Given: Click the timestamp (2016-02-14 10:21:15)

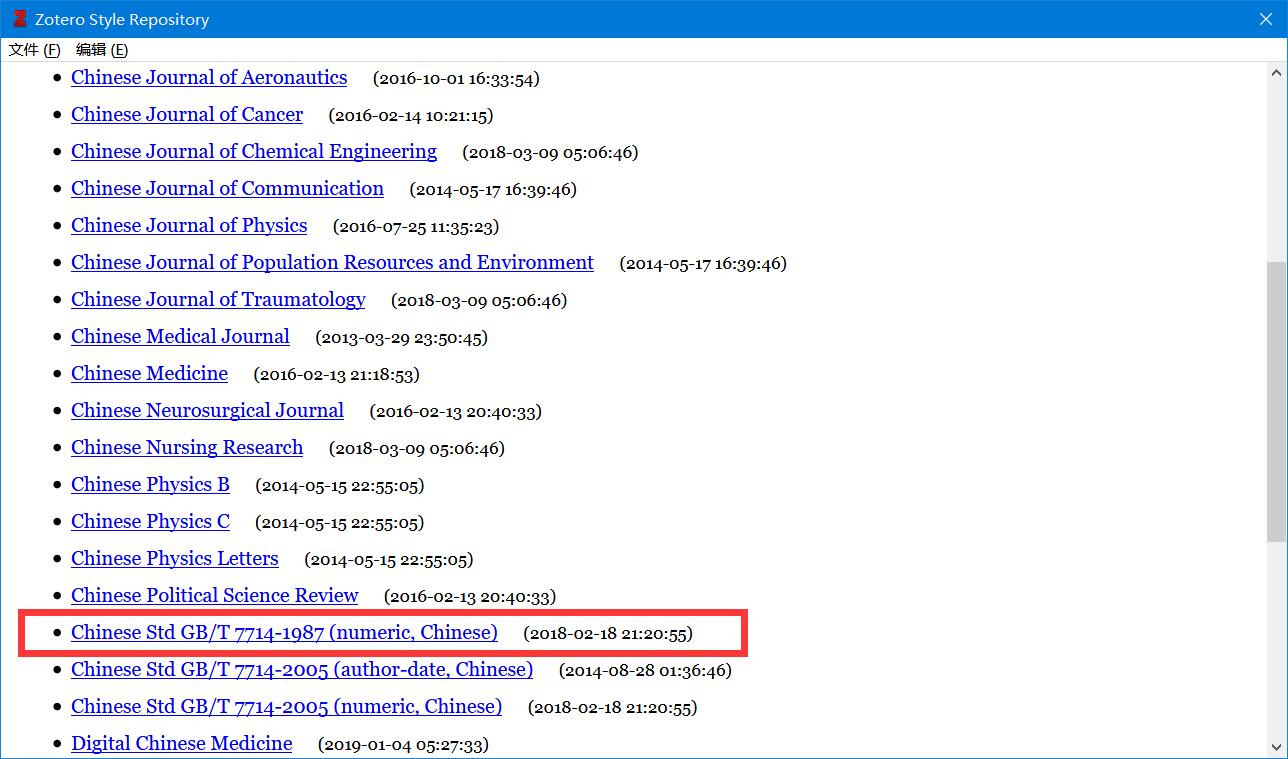Looking at the screenshot, I should click(x=411, y=116).
